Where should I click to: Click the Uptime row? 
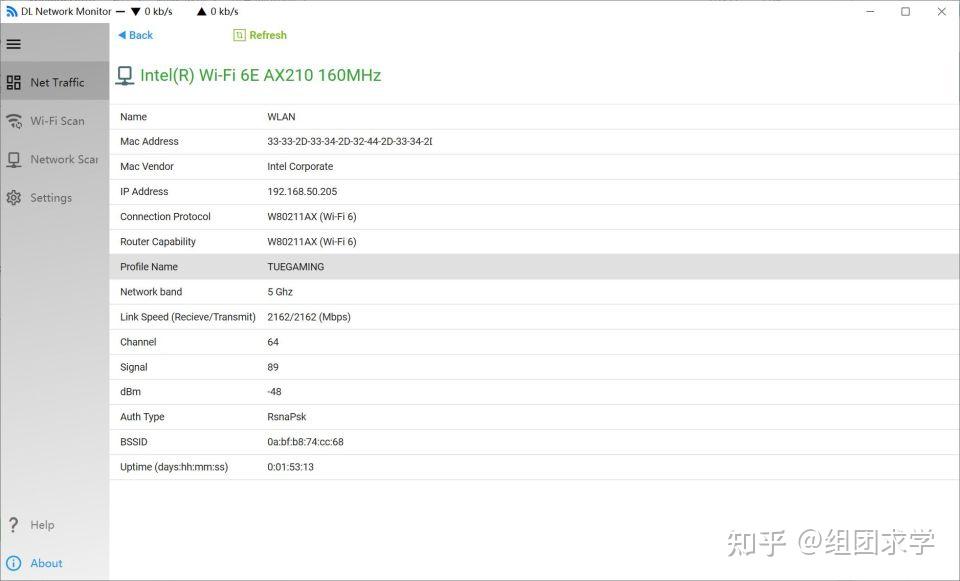tap(400, 466)
